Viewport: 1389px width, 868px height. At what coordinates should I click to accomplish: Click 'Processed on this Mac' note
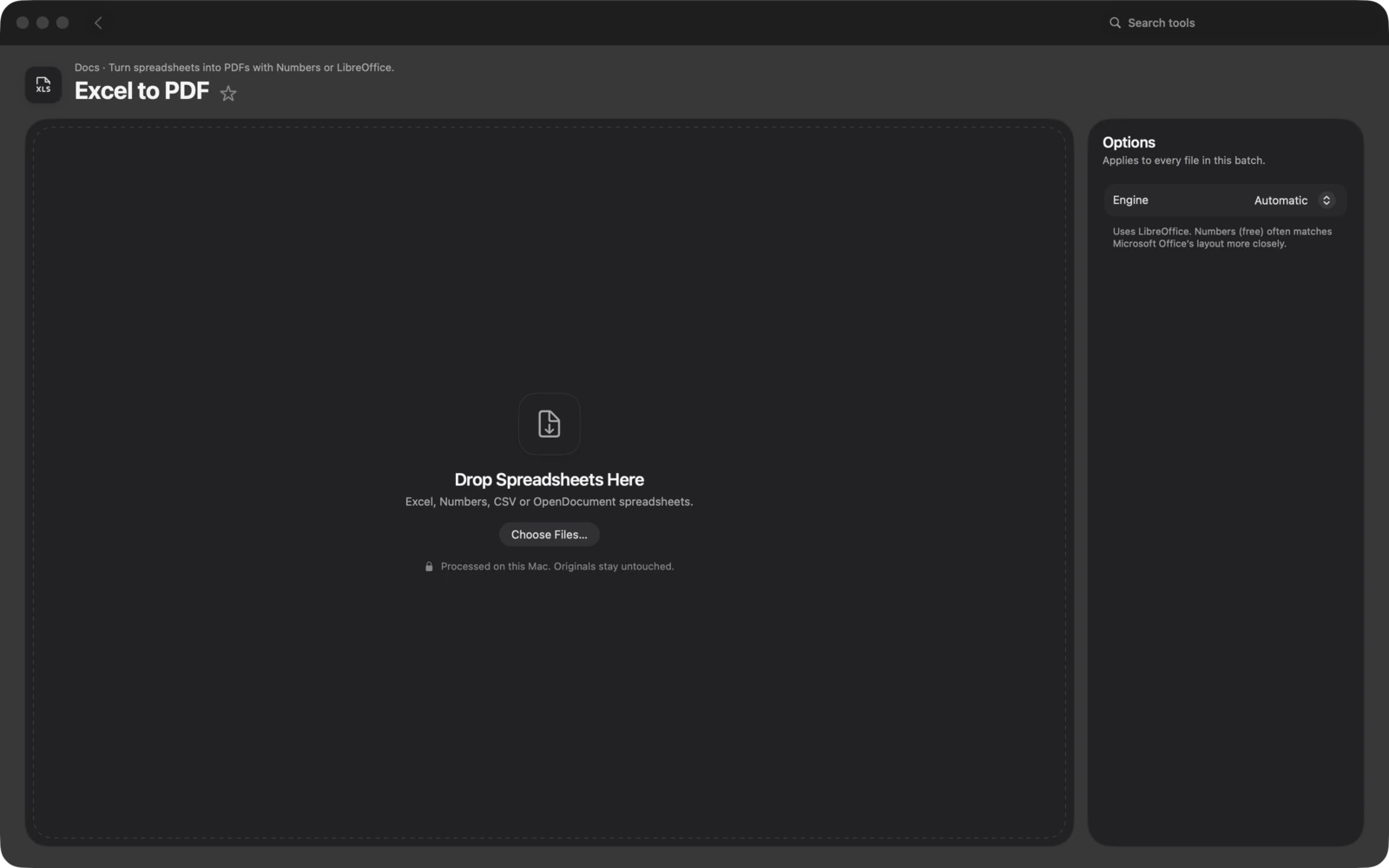click(556, 567)
